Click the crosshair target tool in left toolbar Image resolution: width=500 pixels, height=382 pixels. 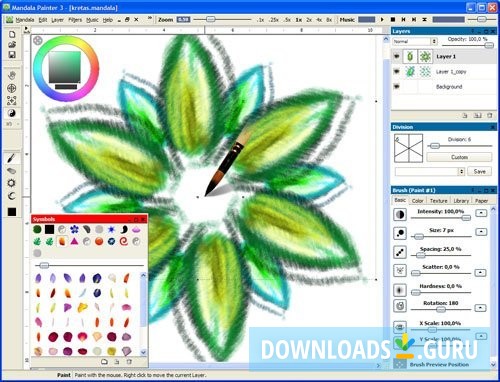(x=12, y=88)
